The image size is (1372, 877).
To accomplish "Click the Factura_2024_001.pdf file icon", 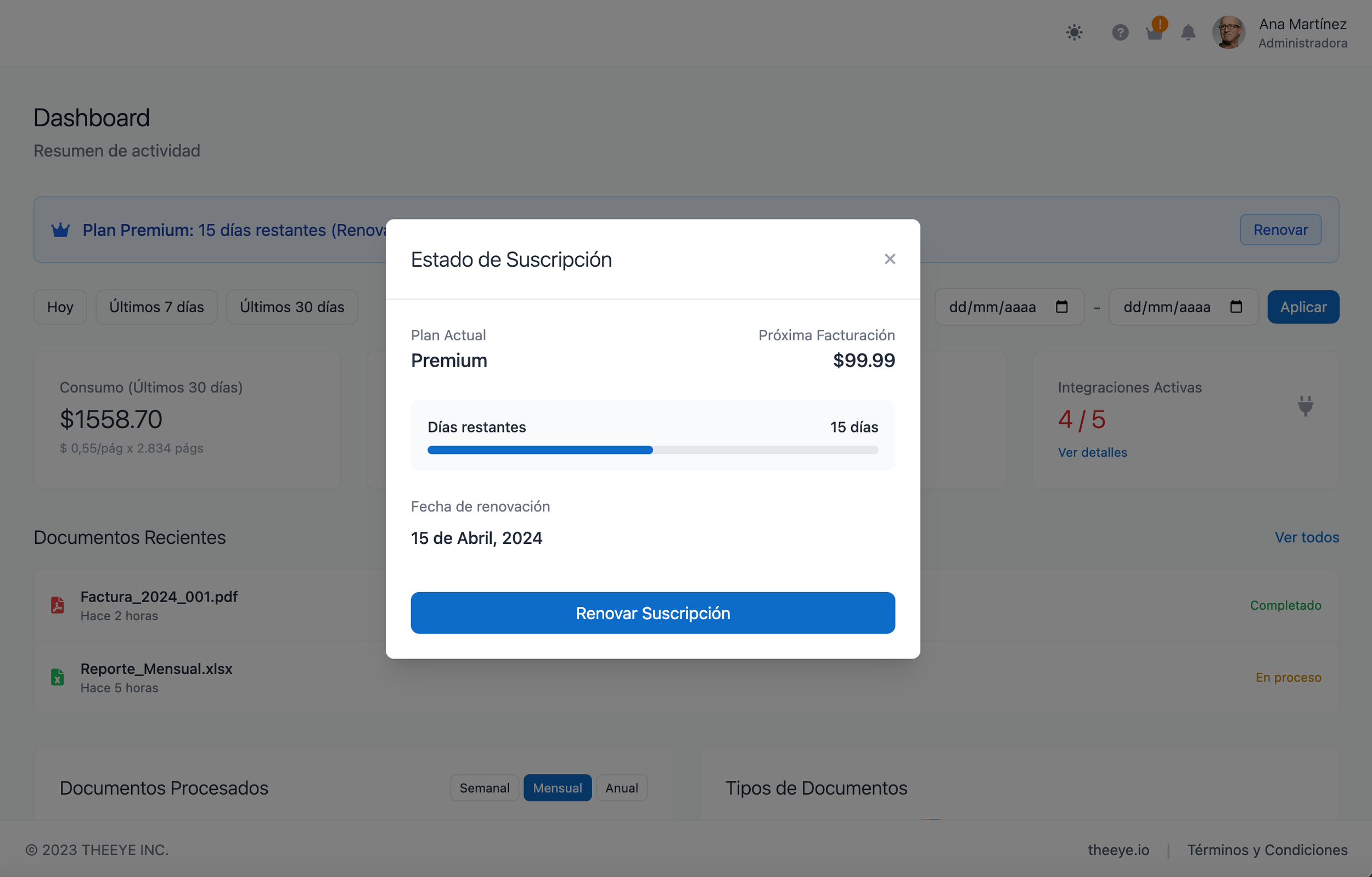I will click(x=58, y=605).
